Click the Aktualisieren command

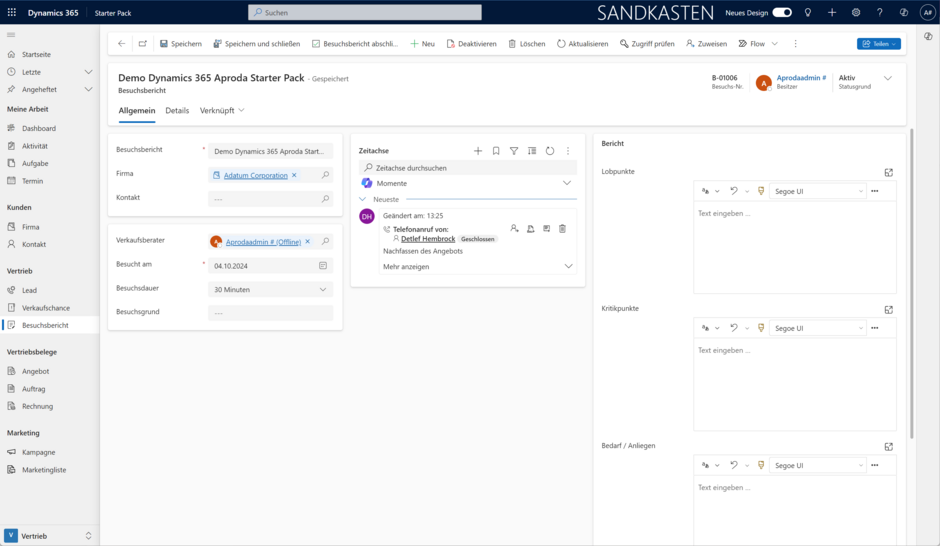pos(582,44)
